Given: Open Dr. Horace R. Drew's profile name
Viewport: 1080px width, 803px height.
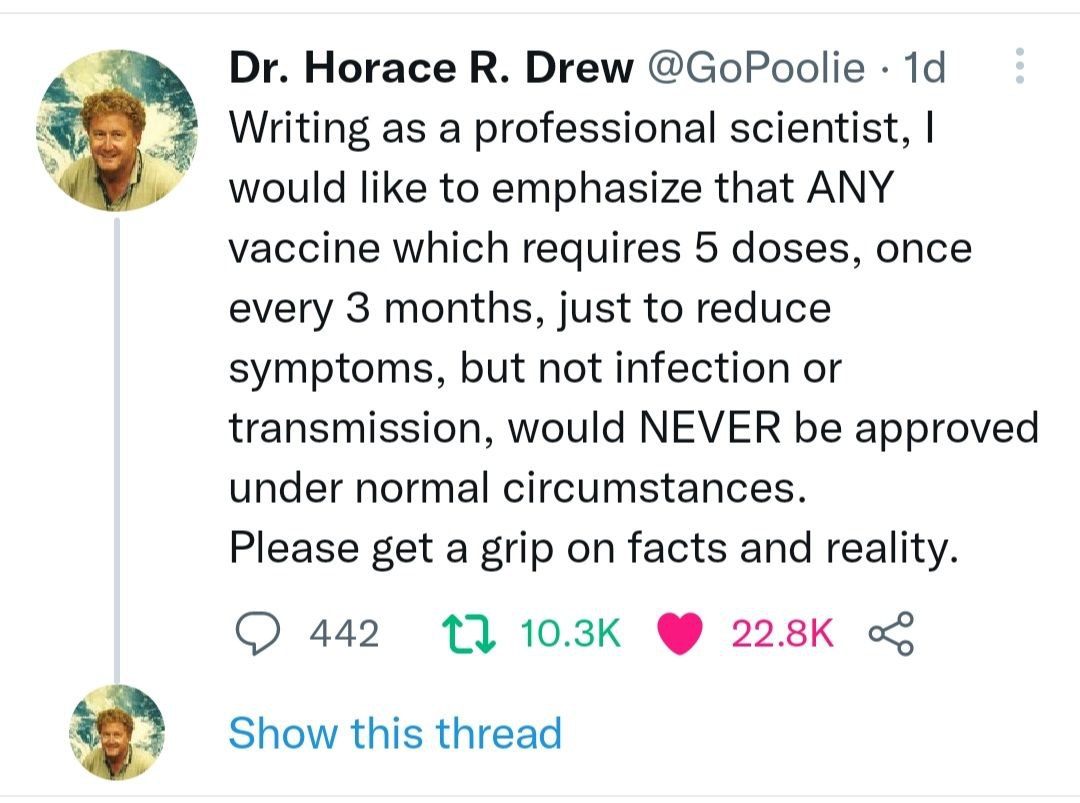Looking at the screenshot, I should [x=431, y=68].
